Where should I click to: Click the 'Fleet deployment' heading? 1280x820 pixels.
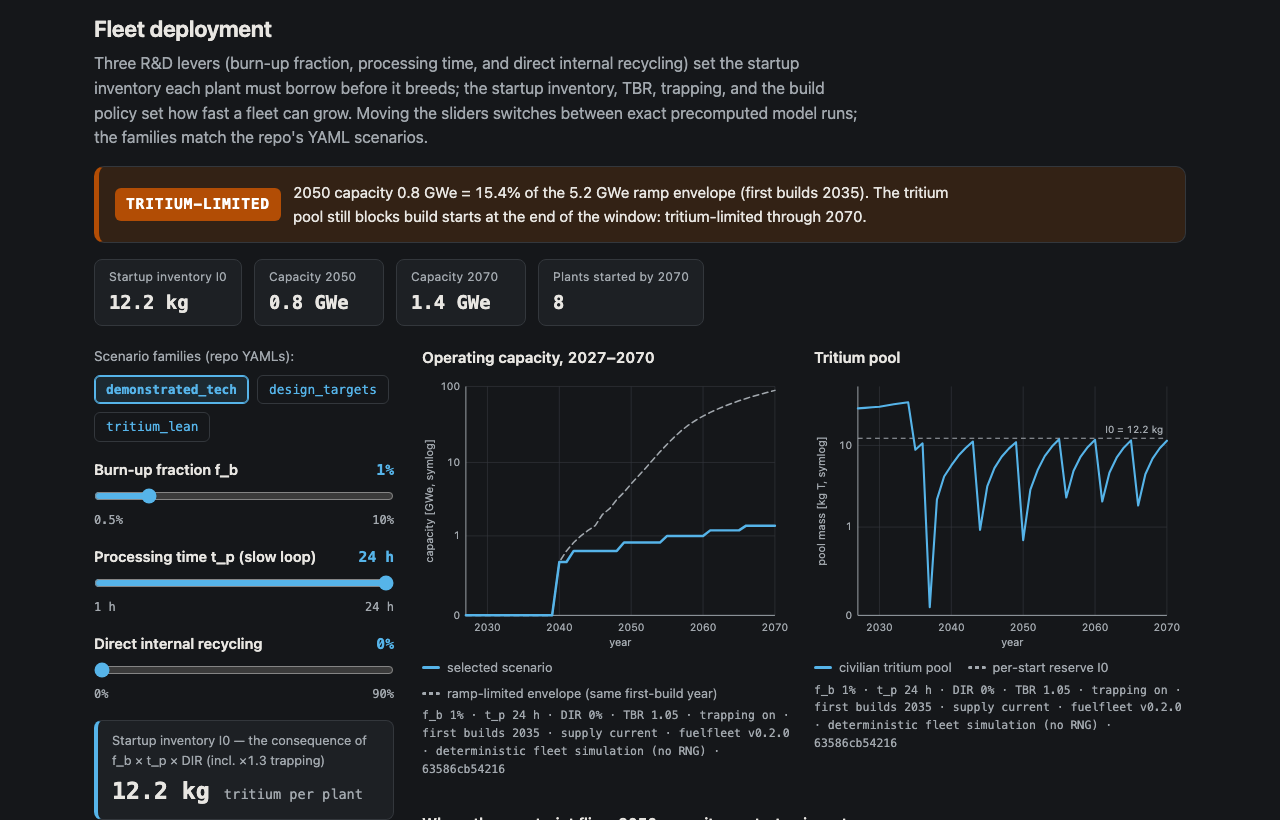pyautogui.click(x=183, y=30)
